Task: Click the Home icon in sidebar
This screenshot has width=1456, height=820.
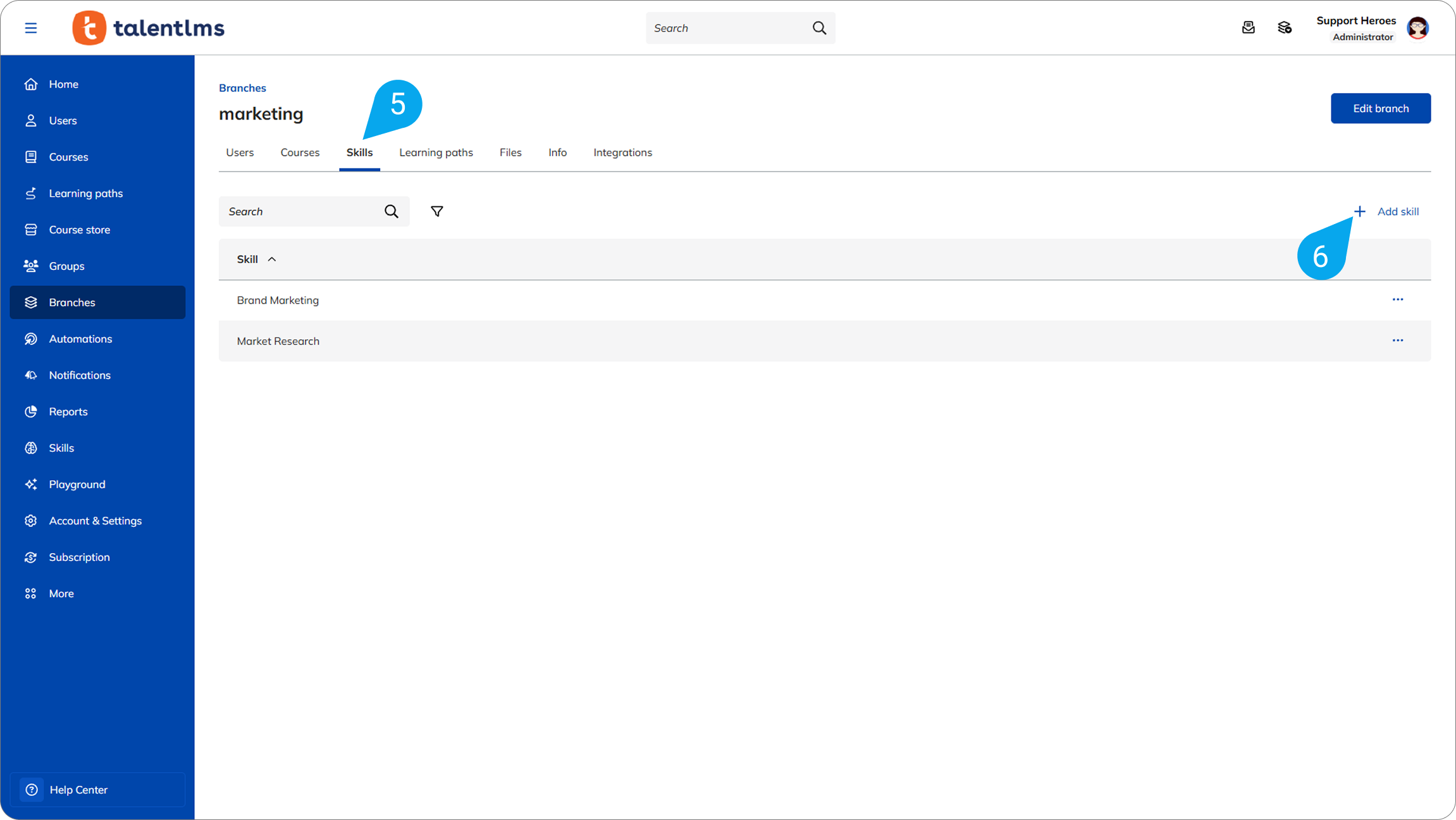Action: (x=31, y=84)
